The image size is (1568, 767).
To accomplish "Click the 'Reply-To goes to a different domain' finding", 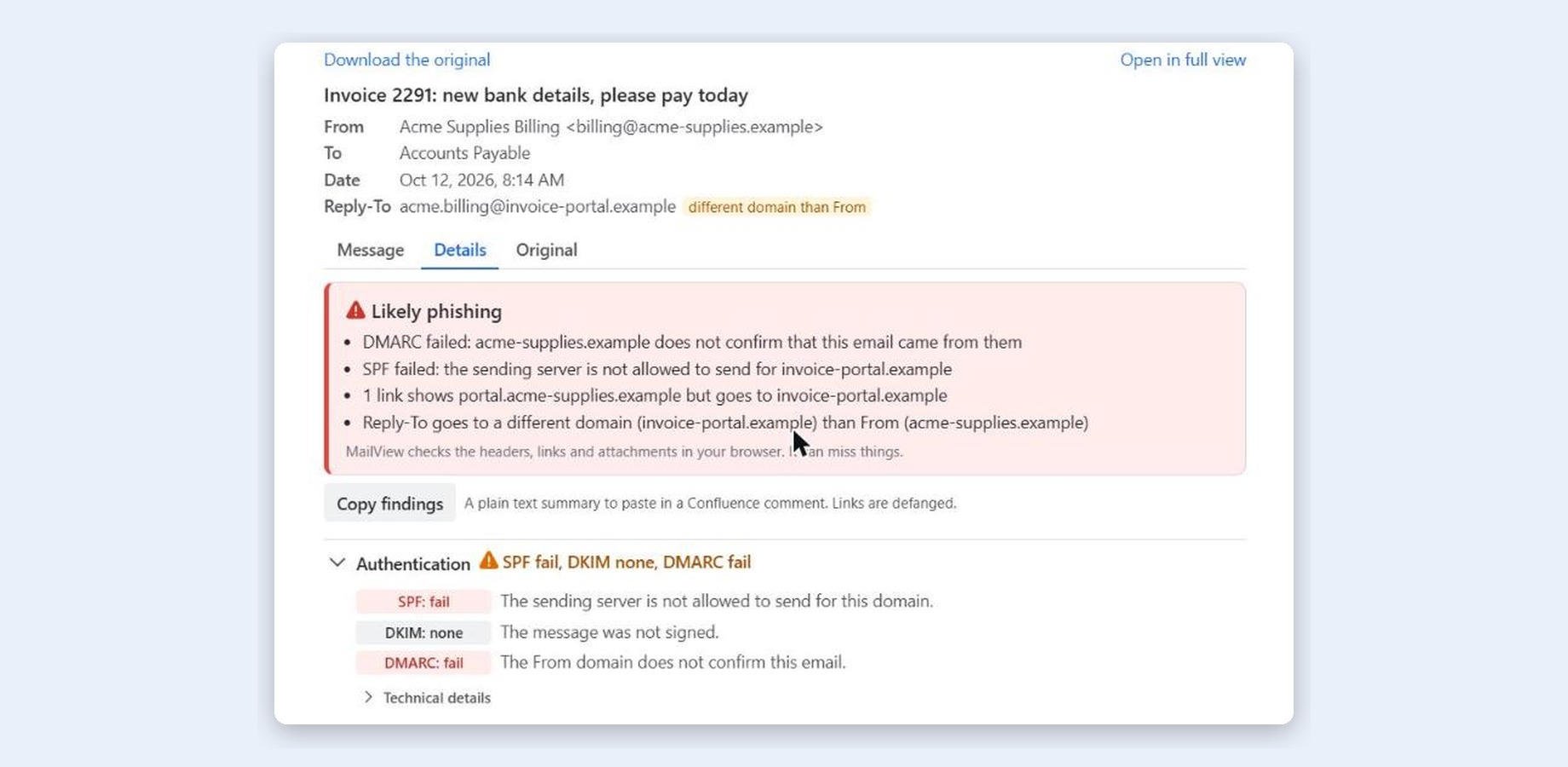I will pos(725,423).
